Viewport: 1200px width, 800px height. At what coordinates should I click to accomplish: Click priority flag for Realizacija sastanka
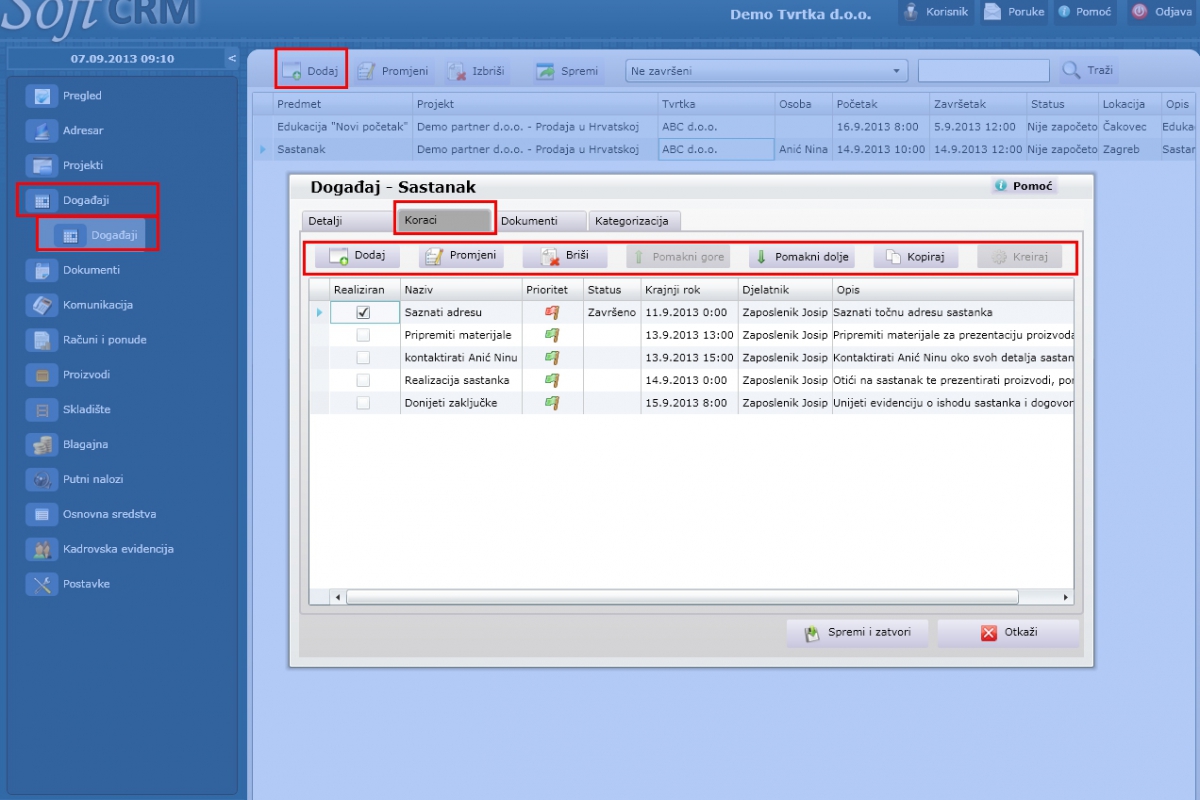click(x=552, y=380)
